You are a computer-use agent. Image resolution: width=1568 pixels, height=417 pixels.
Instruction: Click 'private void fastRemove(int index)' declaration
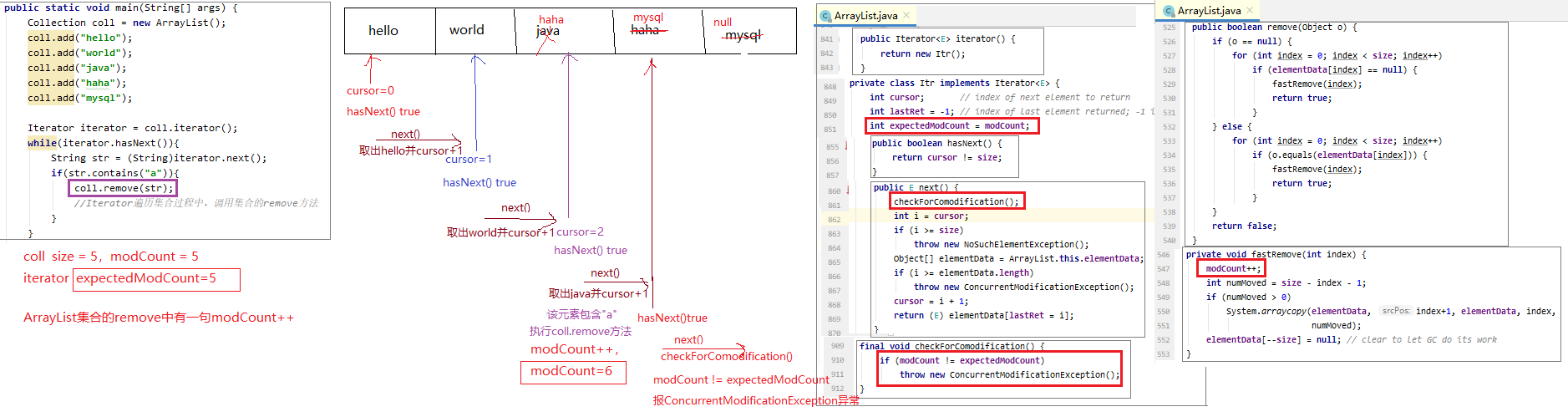coord(1276,254)
